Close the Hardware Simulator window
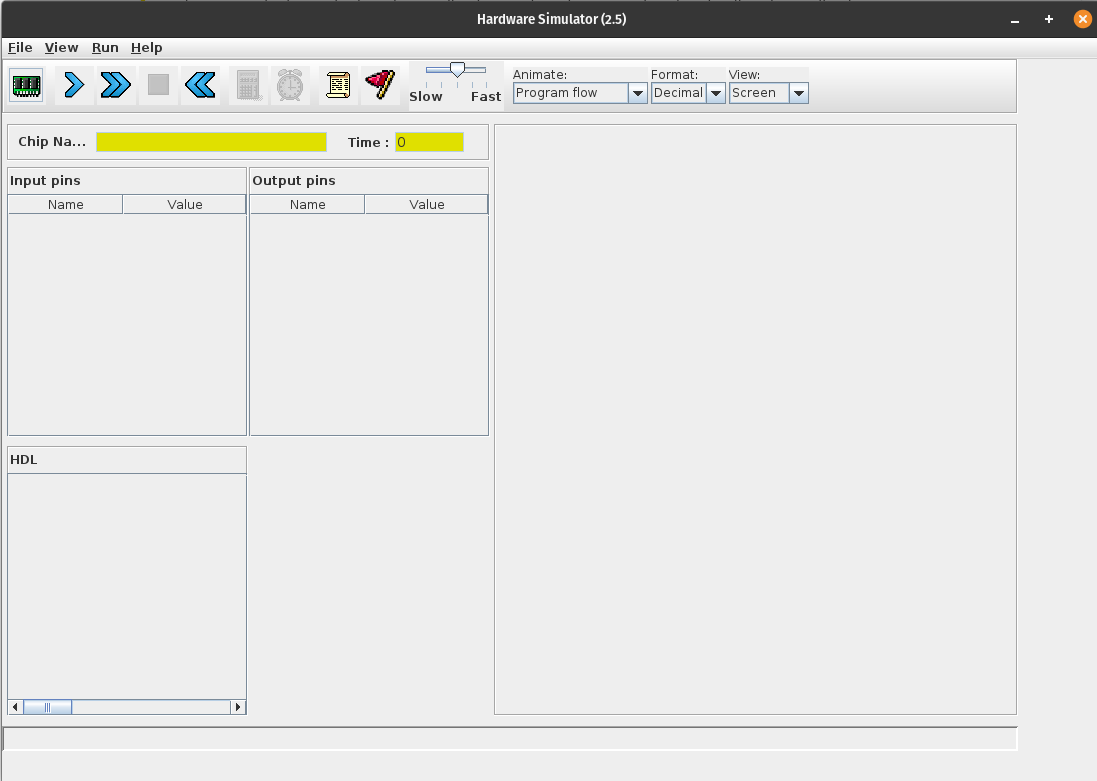 (1082, 20)
